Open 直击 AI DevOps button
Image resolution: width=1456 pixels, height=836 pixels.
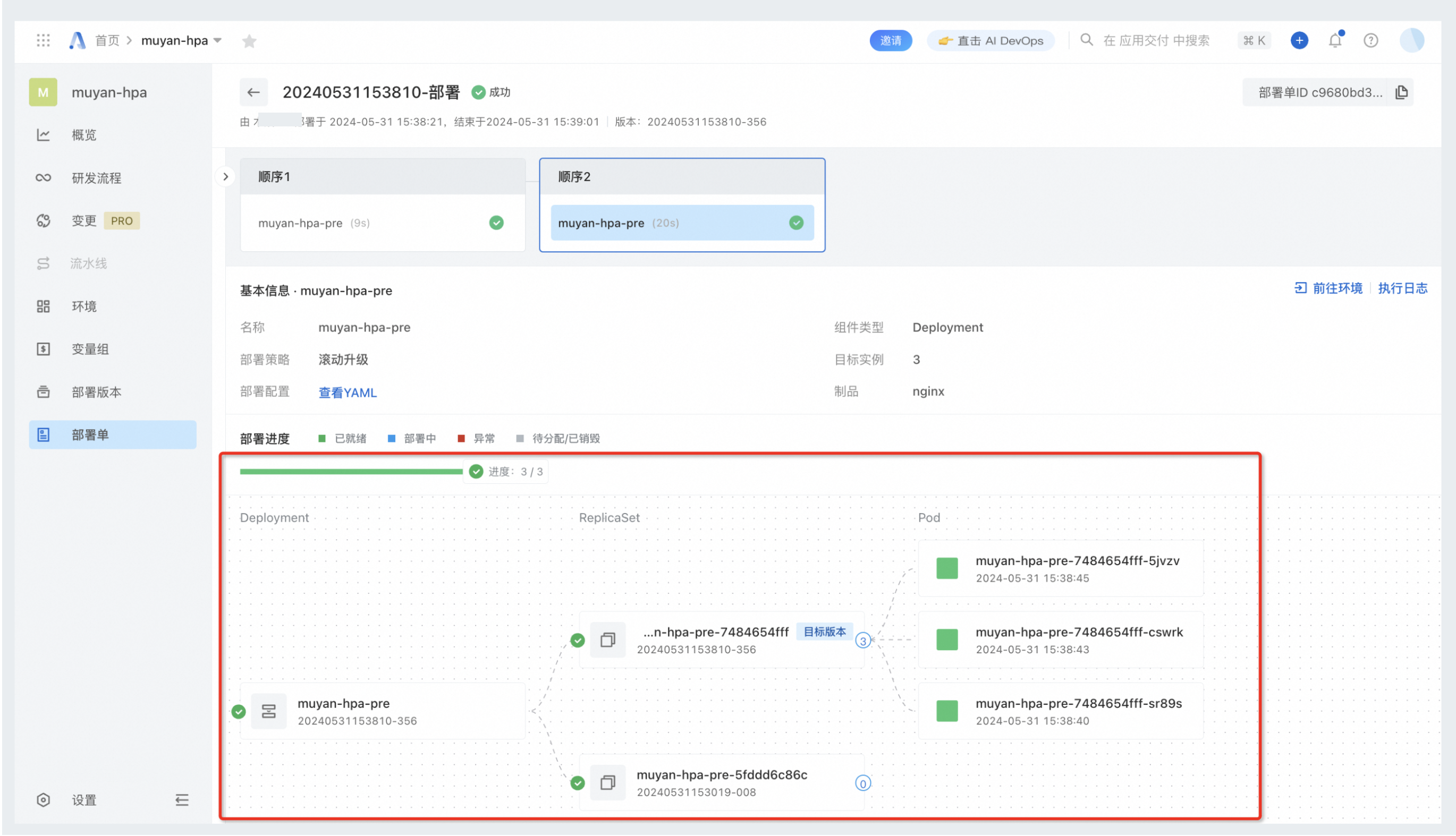(x=990, y=40)
